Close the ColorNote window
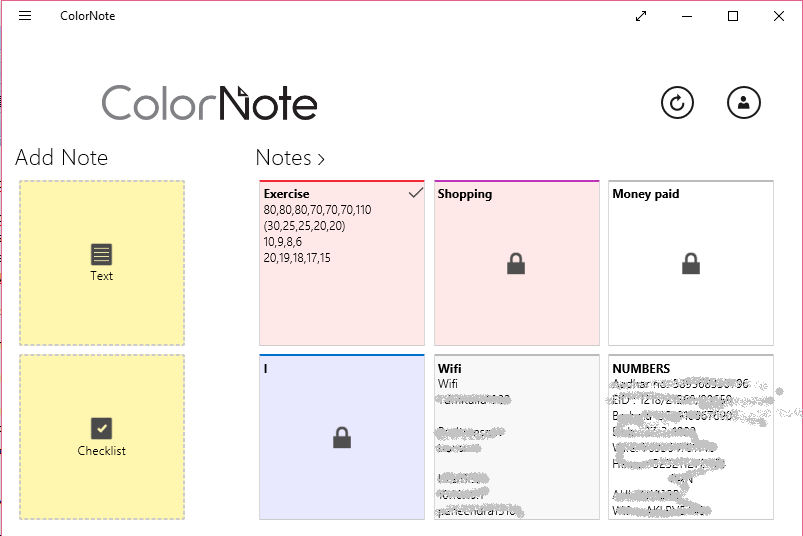Screen dimensions: 803x536 [x=779, y=16]
